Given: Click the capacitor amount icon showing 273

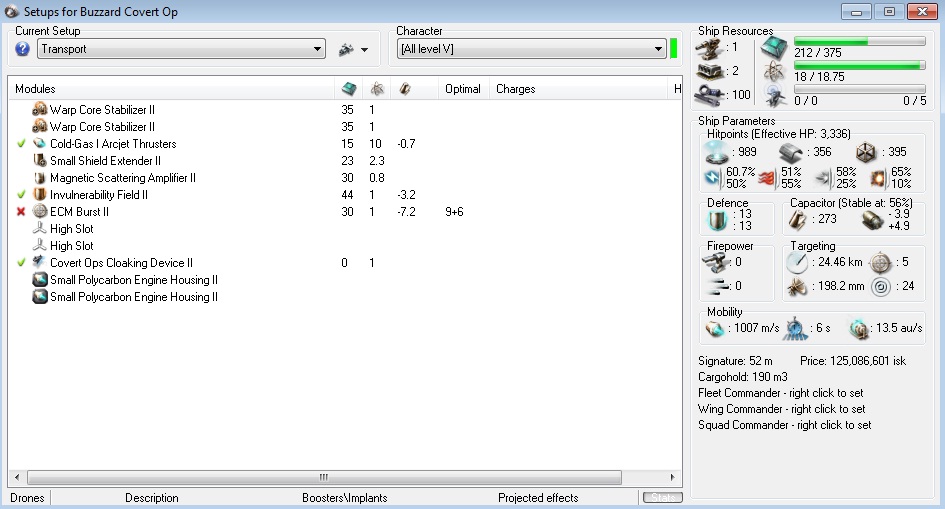Looking at the screenshot, I should tap(797, 220).
